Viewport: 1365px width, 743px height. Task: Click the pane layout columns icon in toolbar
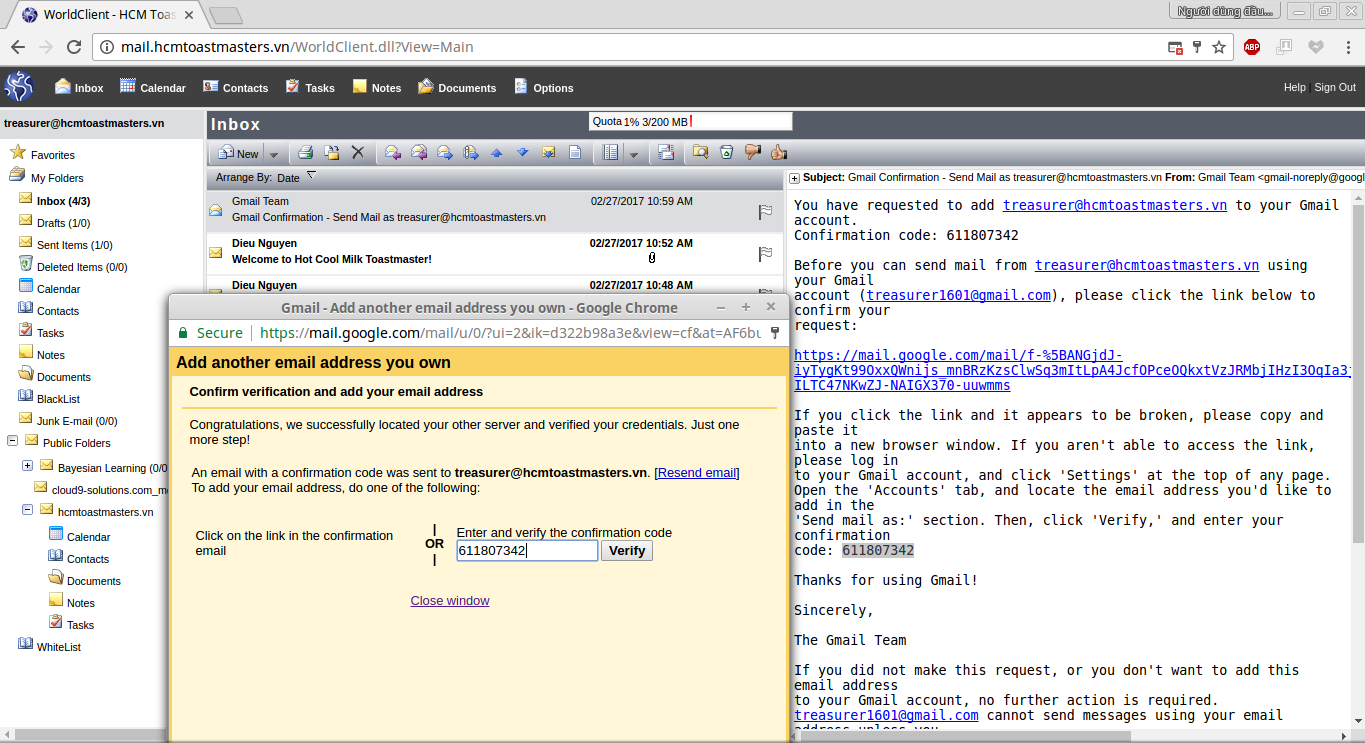(611, 153)
